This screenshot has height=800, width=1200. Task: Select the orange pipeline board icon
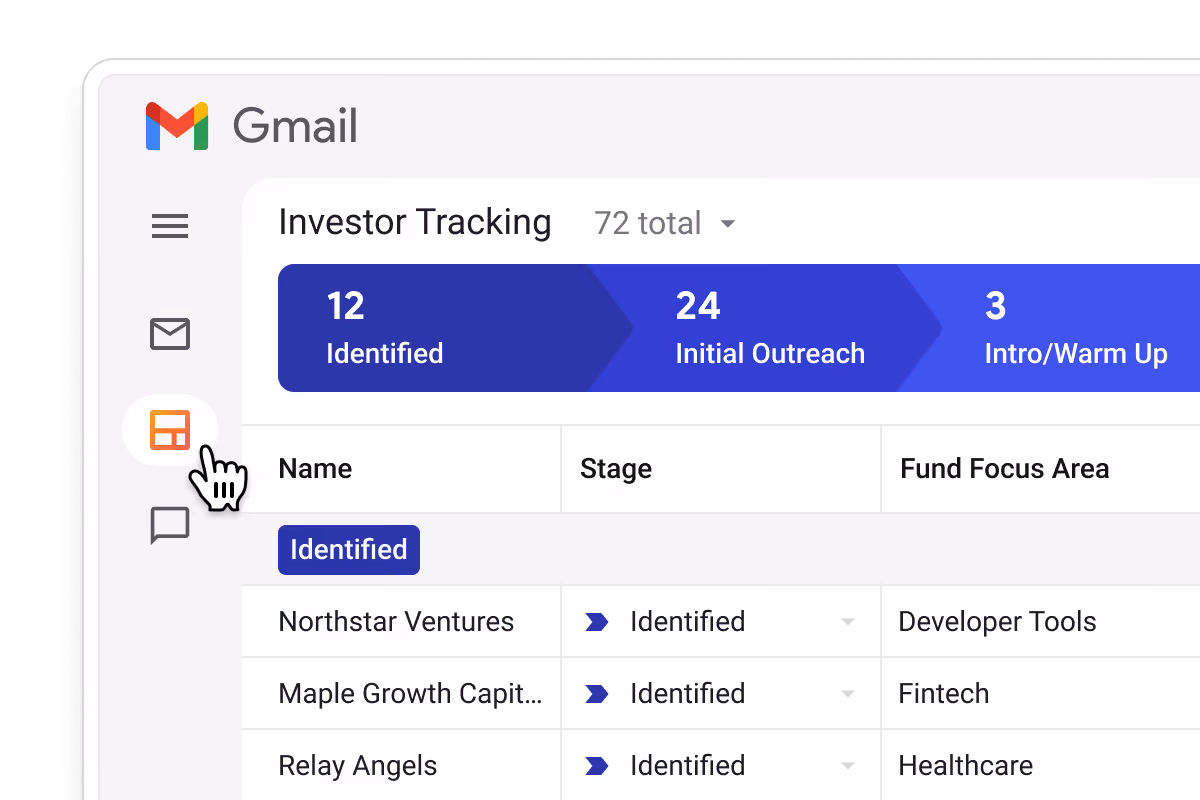click(170, 430)
